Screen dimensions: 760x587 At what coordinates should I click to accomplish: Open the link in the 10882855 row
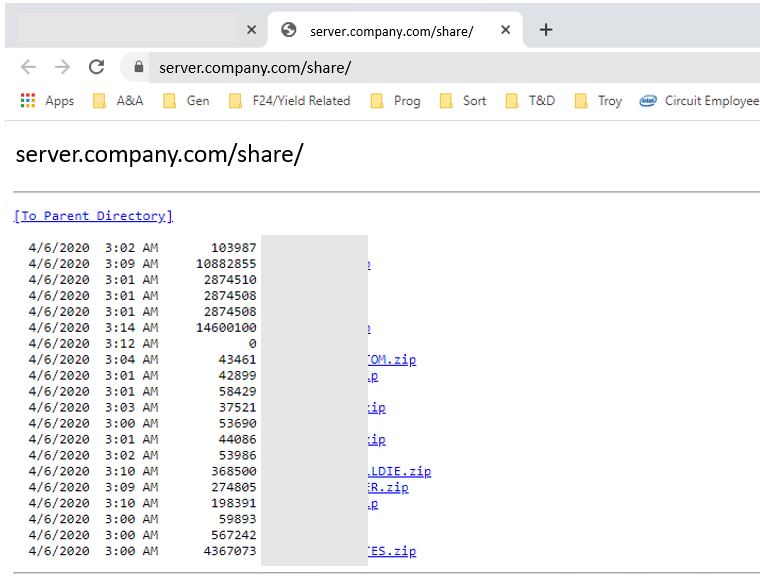tap(369, 264)
